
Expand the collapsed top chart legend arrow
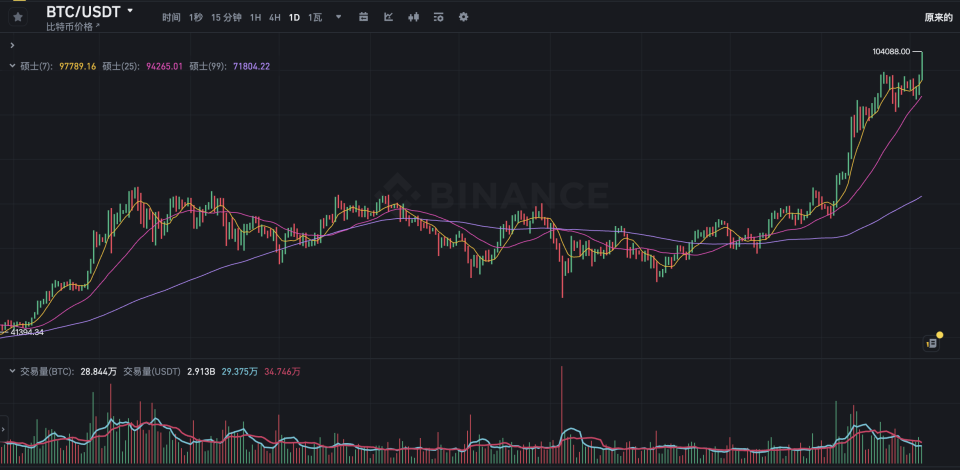point(10,45)
